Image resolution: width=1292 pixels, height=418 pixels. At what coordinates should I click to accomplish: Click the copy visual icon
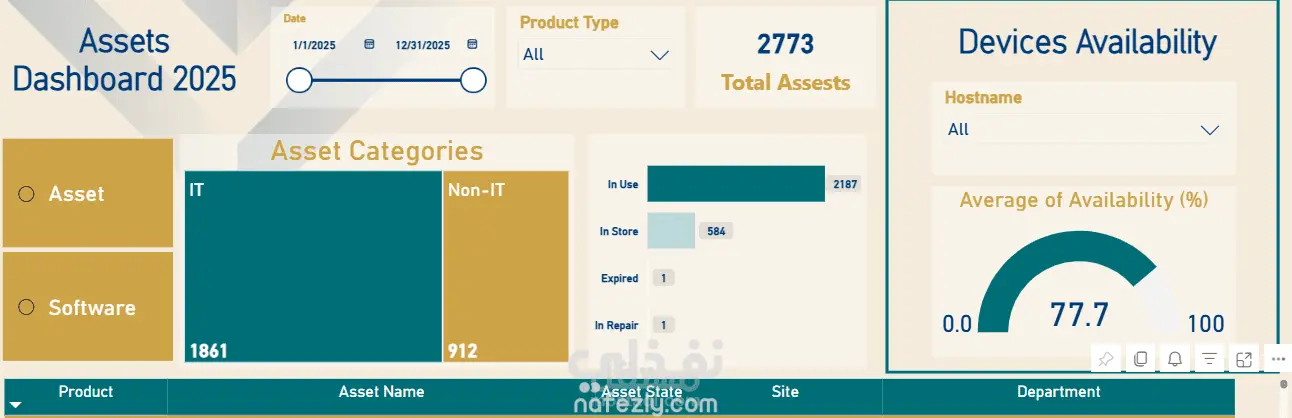(x=1140, y=358)
